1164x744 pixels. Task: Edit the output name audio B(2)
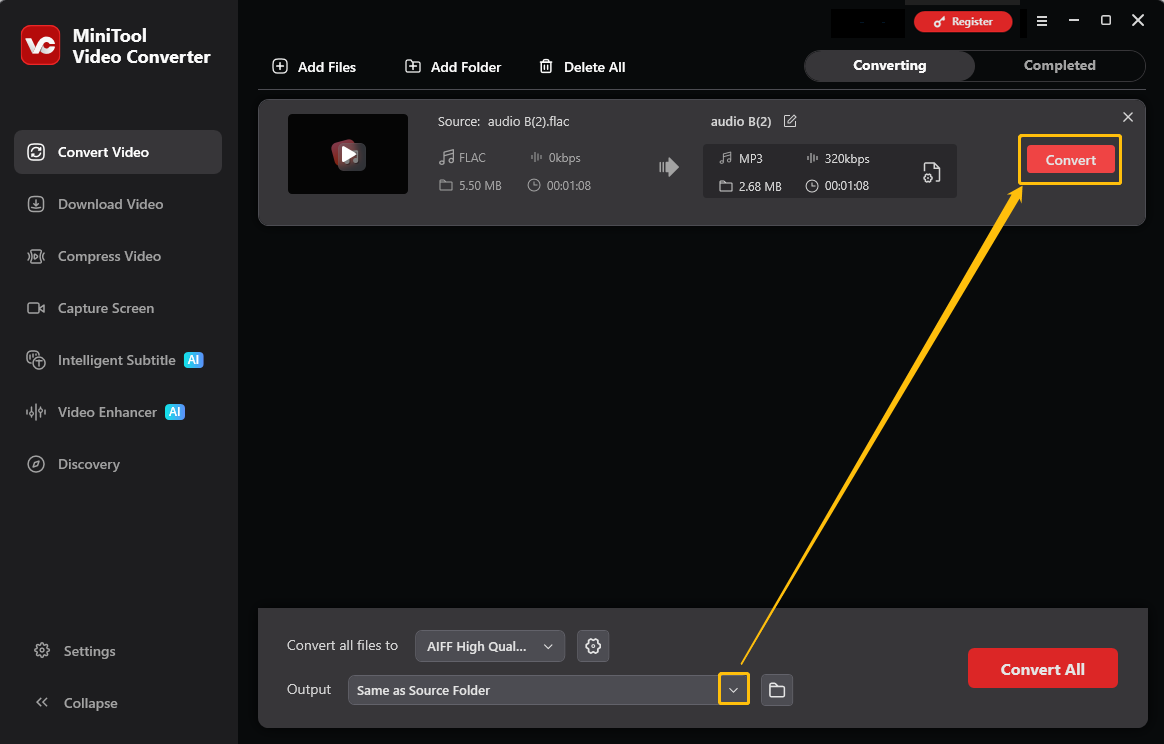790,121
